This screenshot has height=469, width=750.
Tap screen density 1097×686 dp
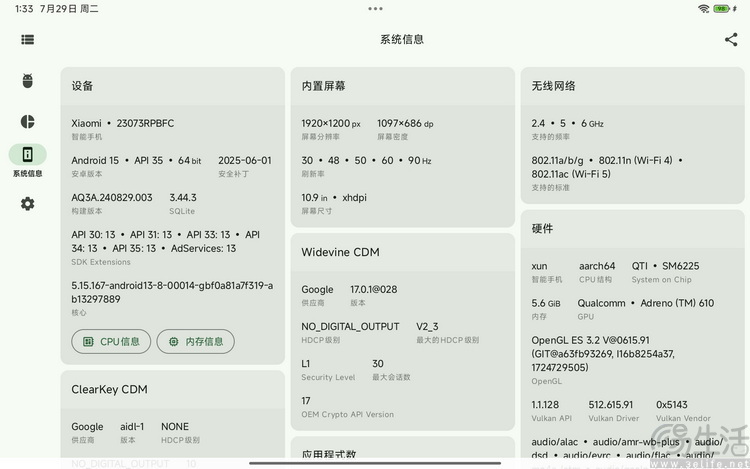405,123
